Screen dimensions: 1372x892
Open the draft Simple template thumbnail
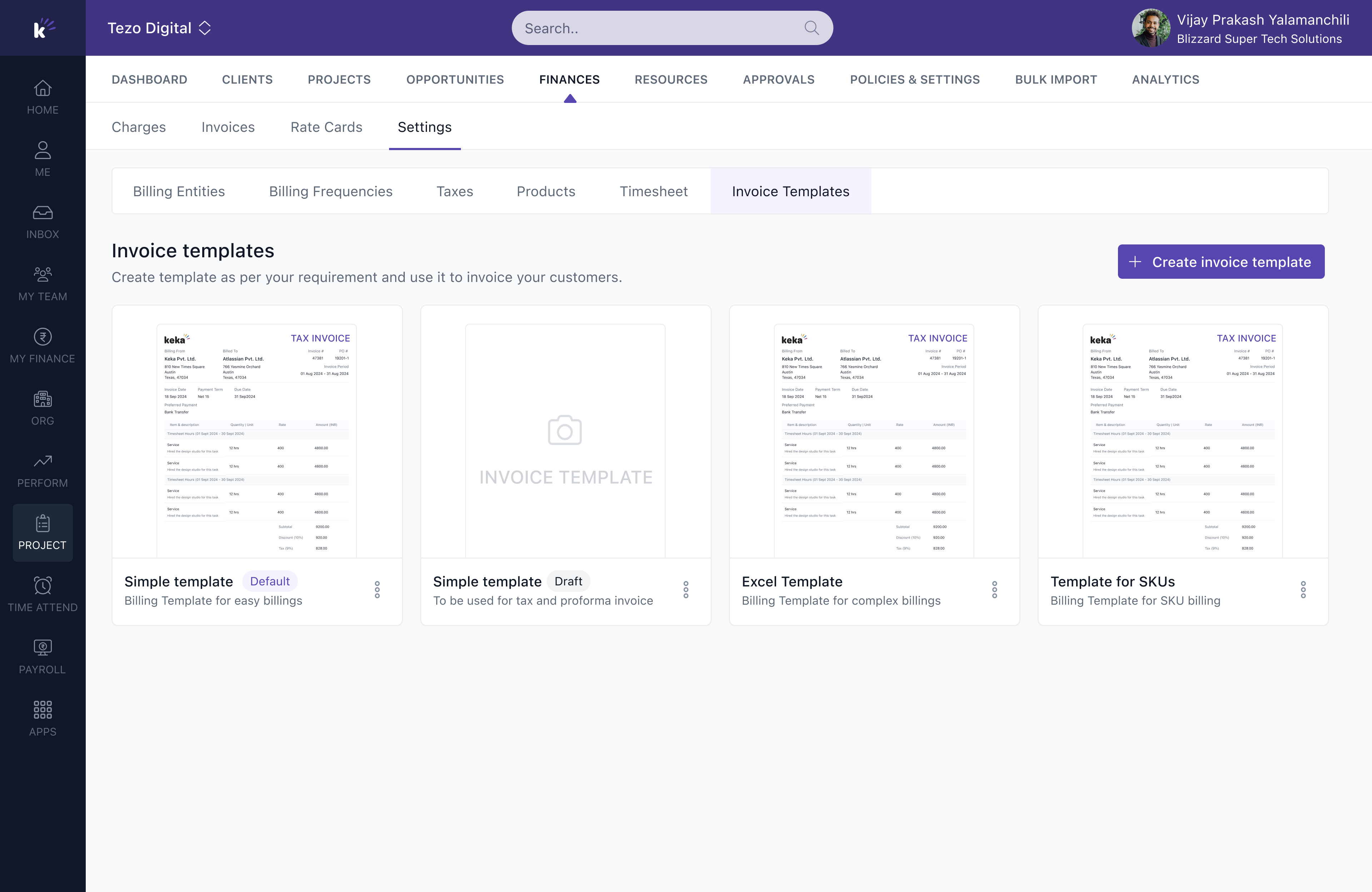(566, 441)
